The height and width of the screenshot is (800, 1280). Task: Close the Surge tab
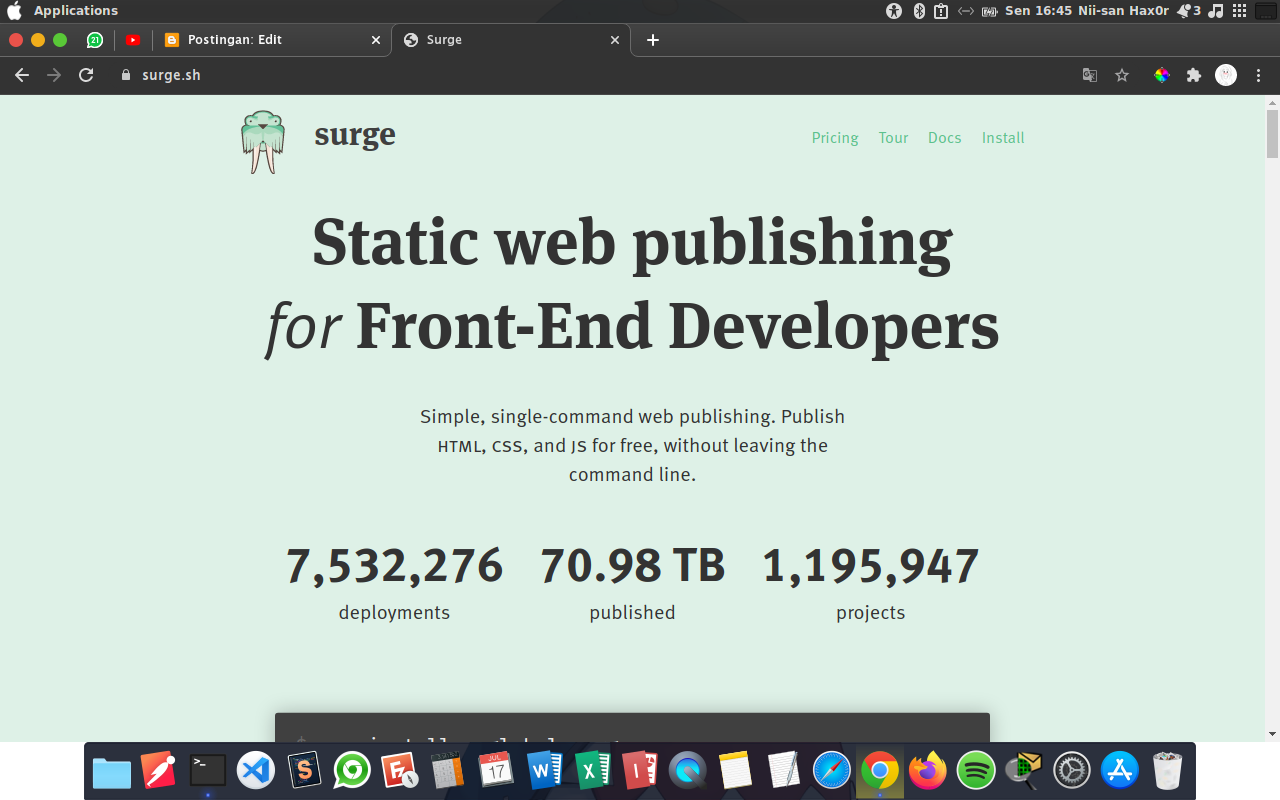(x=615, y=40)
